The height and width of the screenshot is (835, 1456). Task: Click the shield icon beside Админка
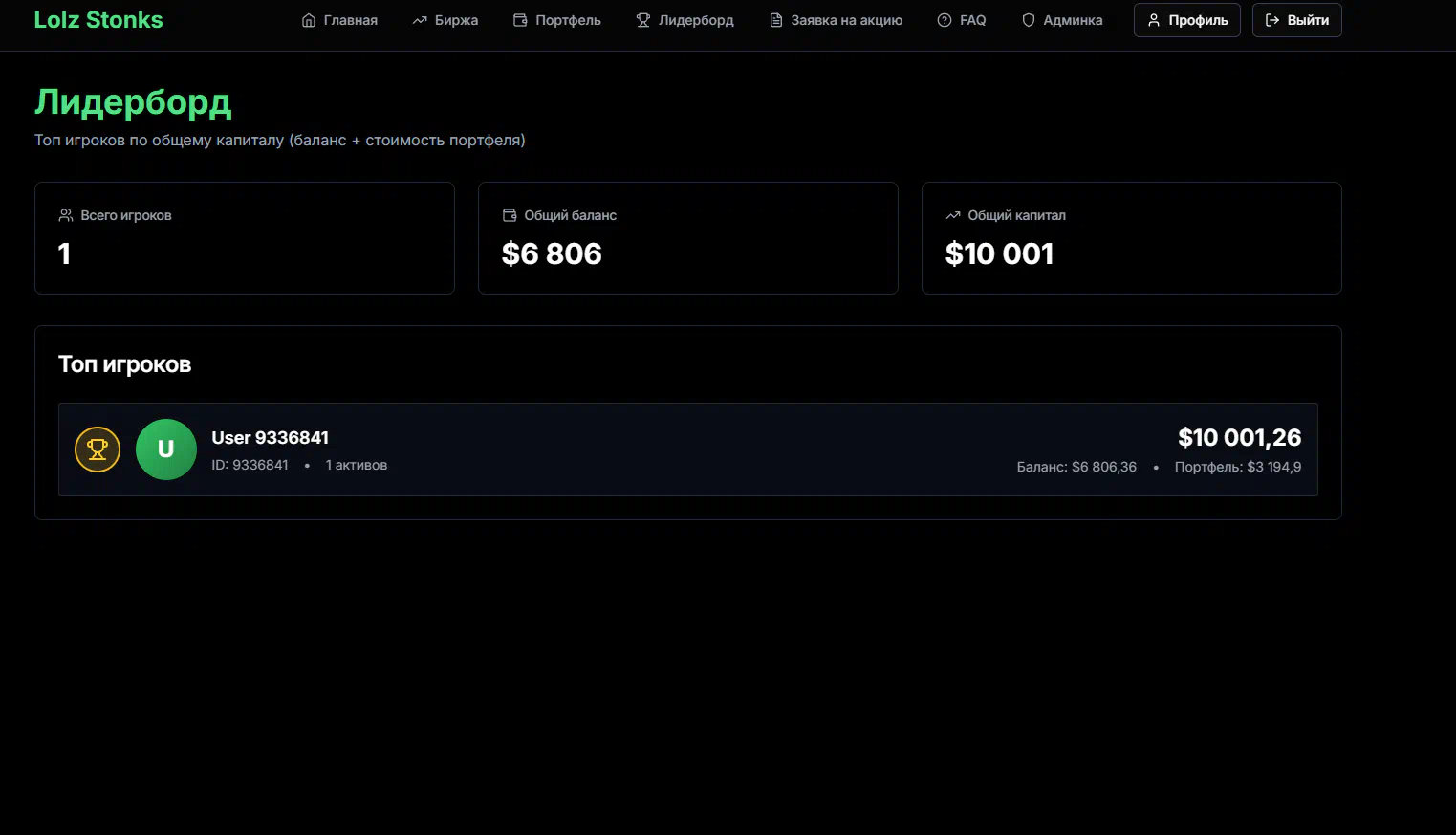1029,20
